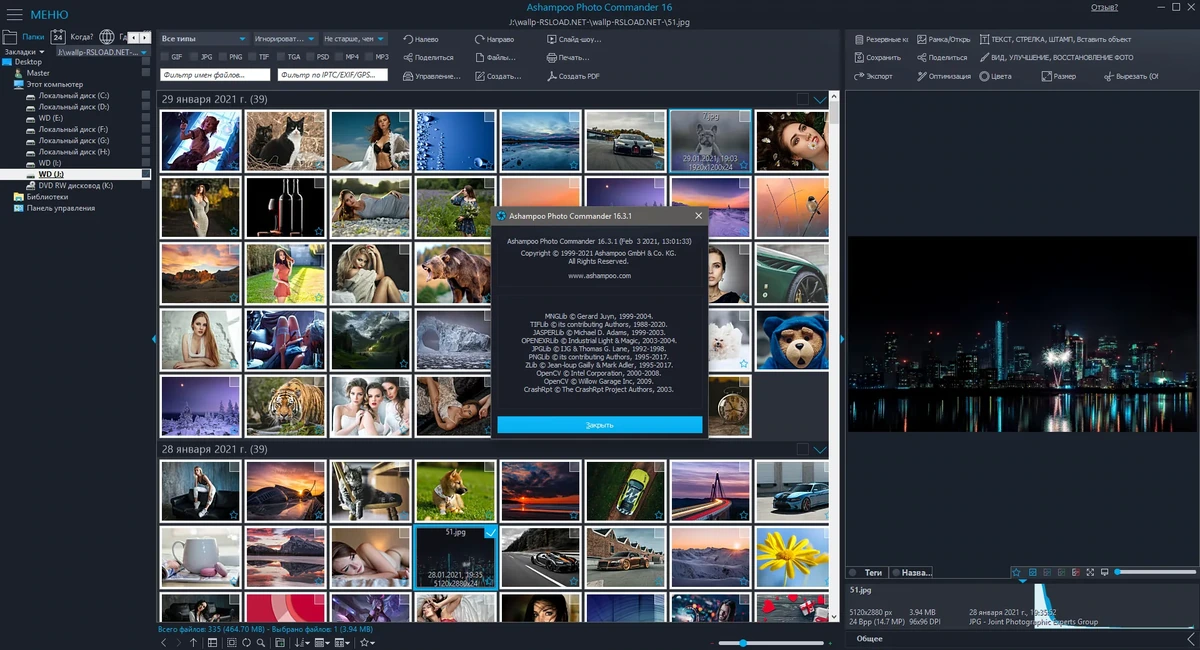This screenshot has height=650, width=1200.
Task: Collapse the 28 января 2021 group
Action: point(821,450)
